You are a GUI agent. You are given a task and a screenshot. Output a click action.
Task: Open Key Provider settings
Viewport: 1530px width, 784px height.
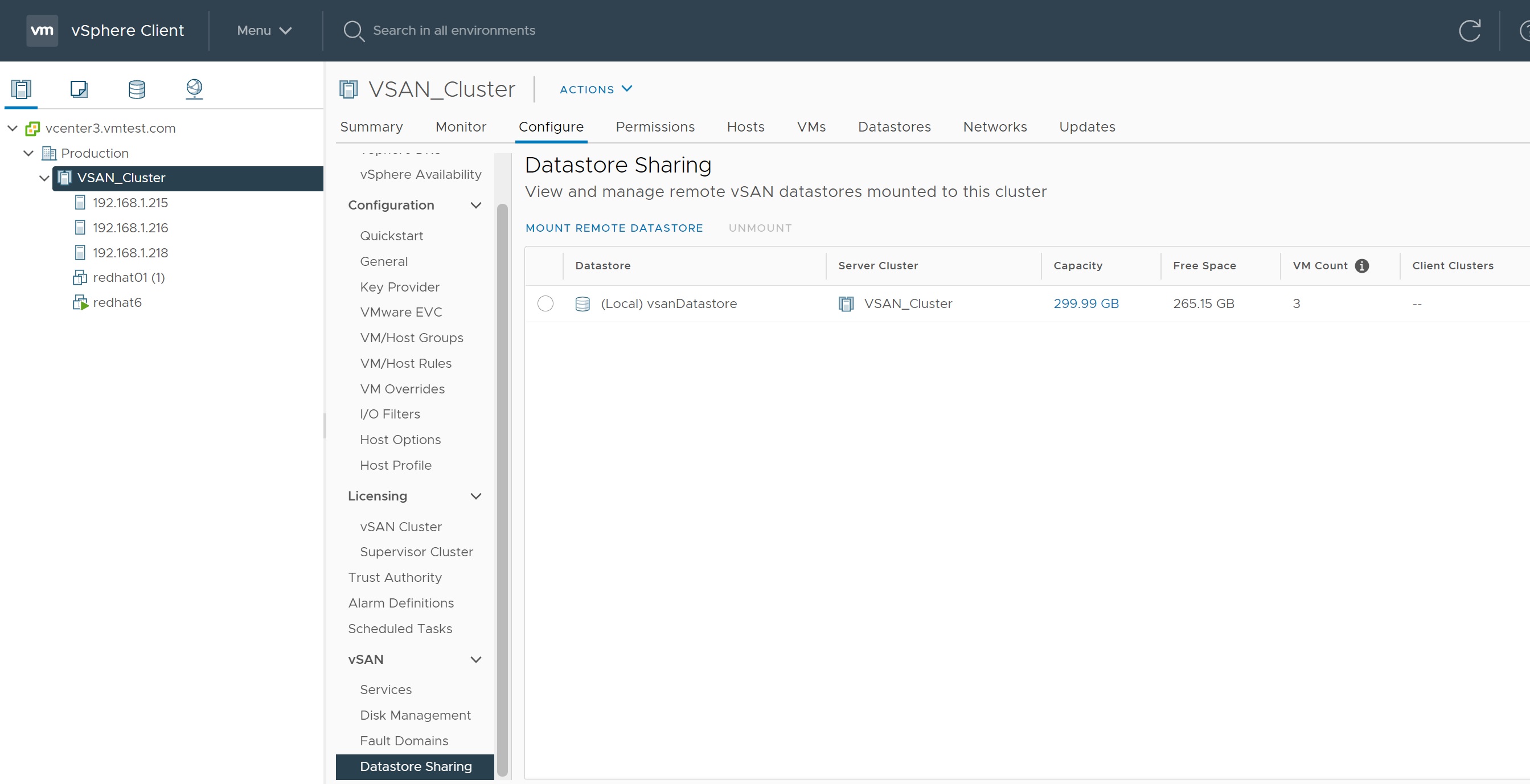pos(399,287)
